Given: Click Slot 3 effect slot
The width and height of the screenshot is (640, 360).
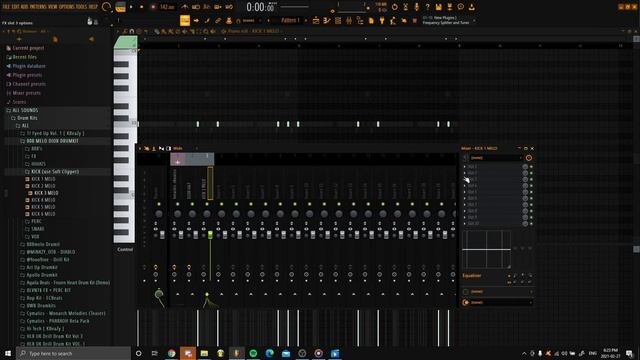Looking at the screenshot, I should (x=494, y=179).
